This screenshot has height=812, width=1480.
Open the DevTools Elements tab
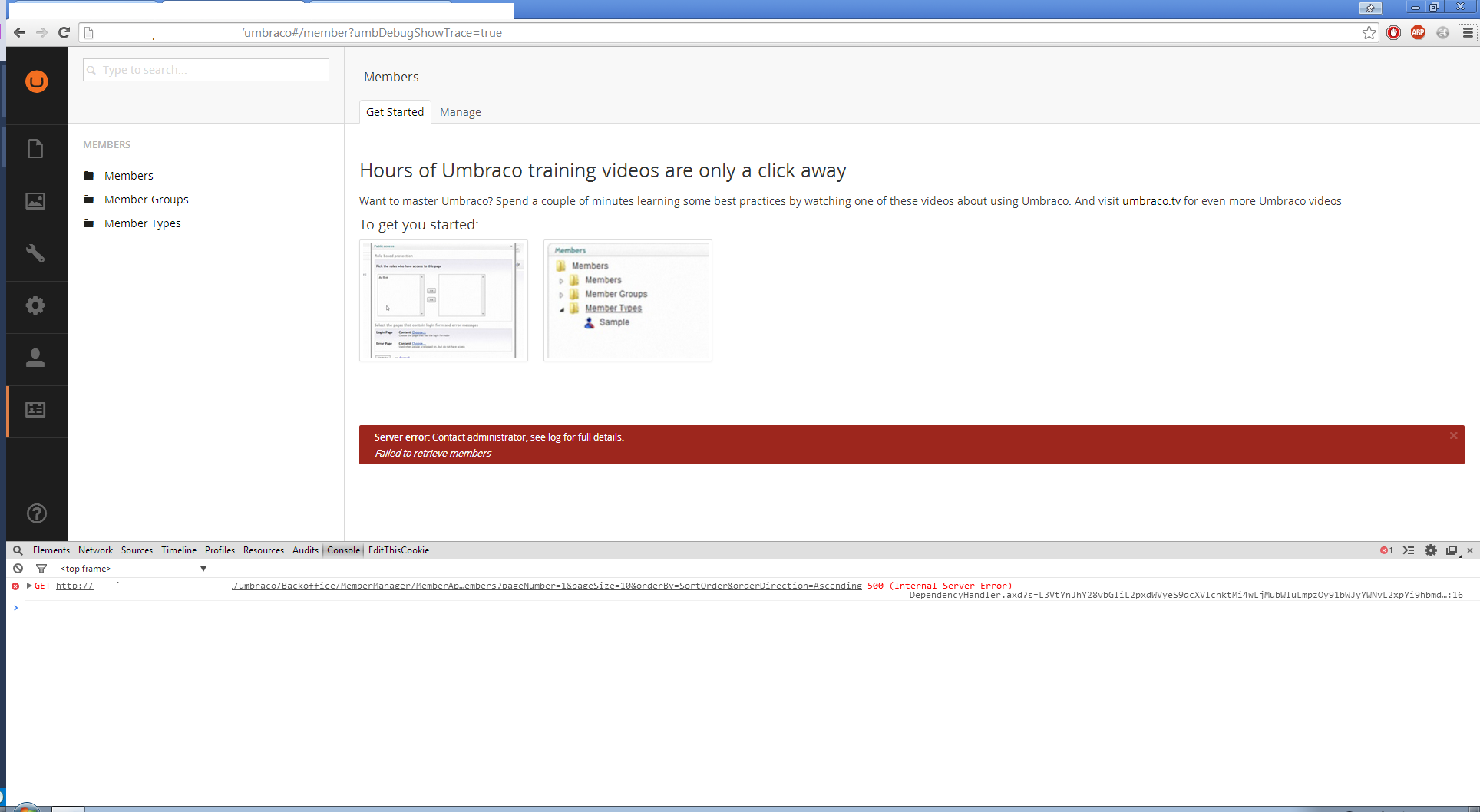point(51,550)
